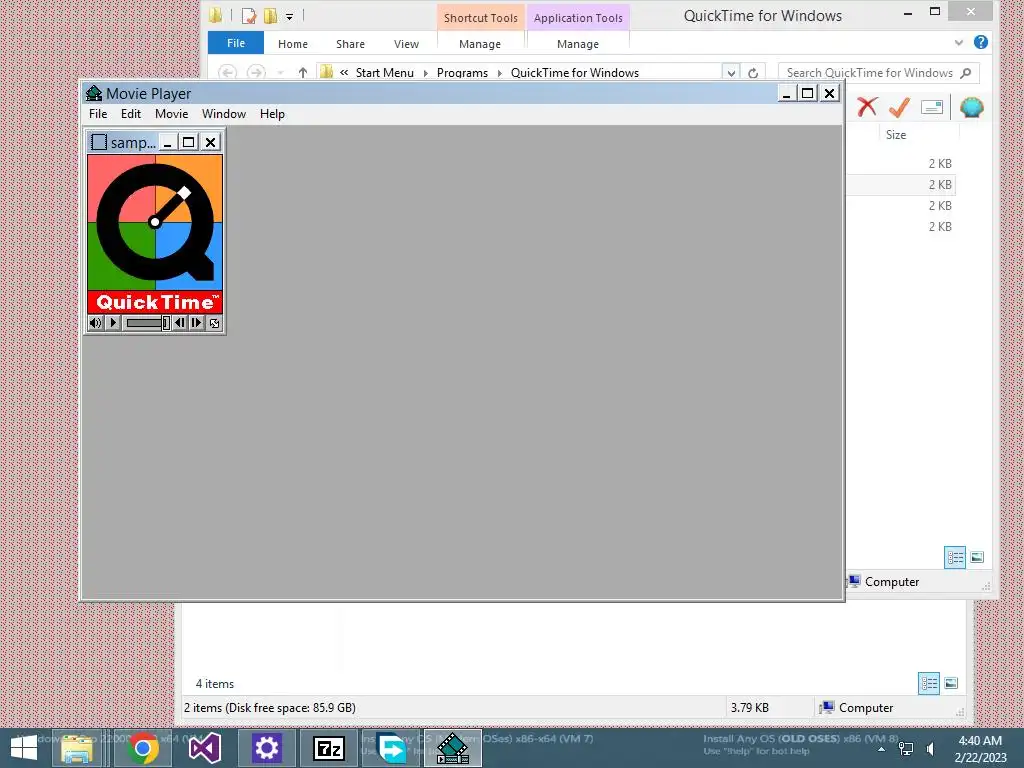Switch to the Home ribbon tab
The image size is (1024, 768).
click(x=293, y=44)
